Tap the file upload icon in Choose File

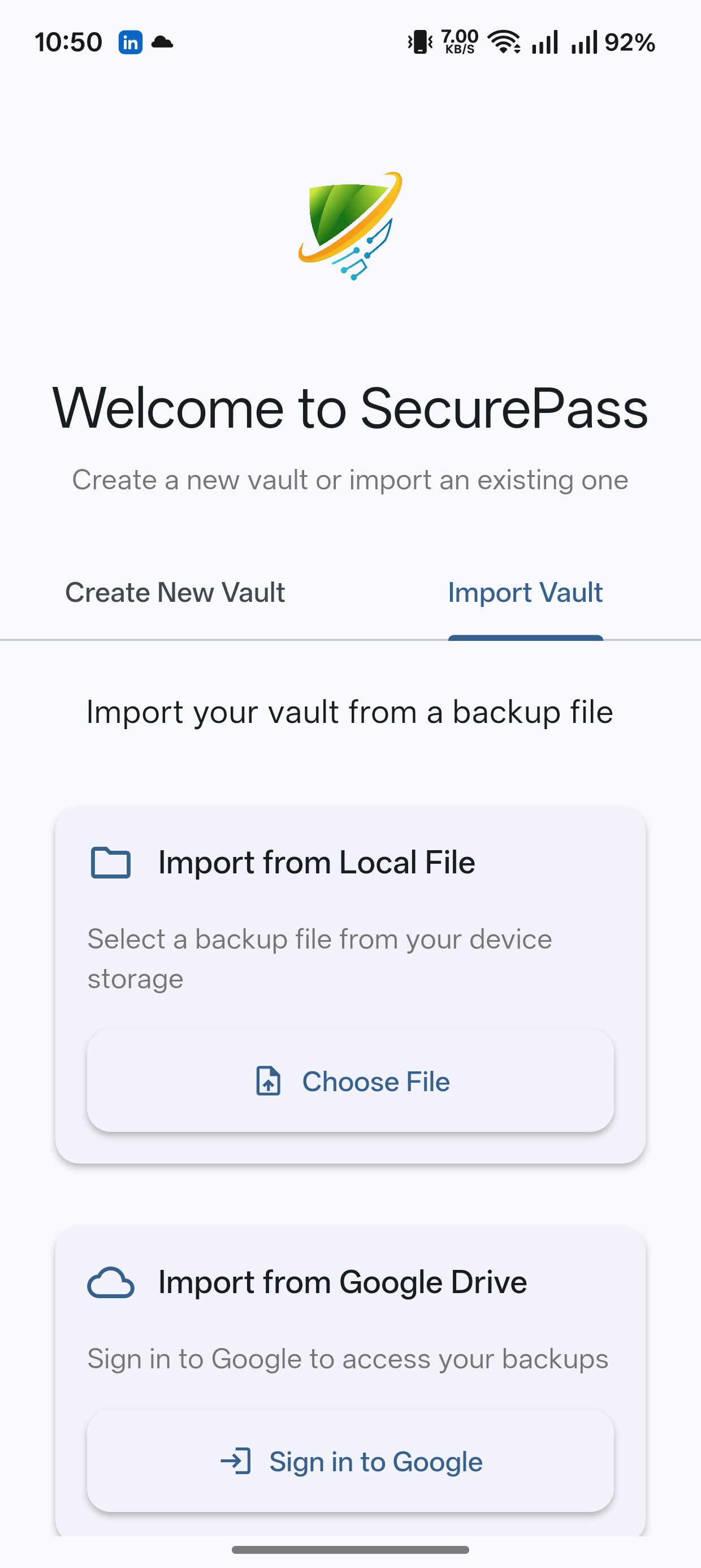[269, 1081]
